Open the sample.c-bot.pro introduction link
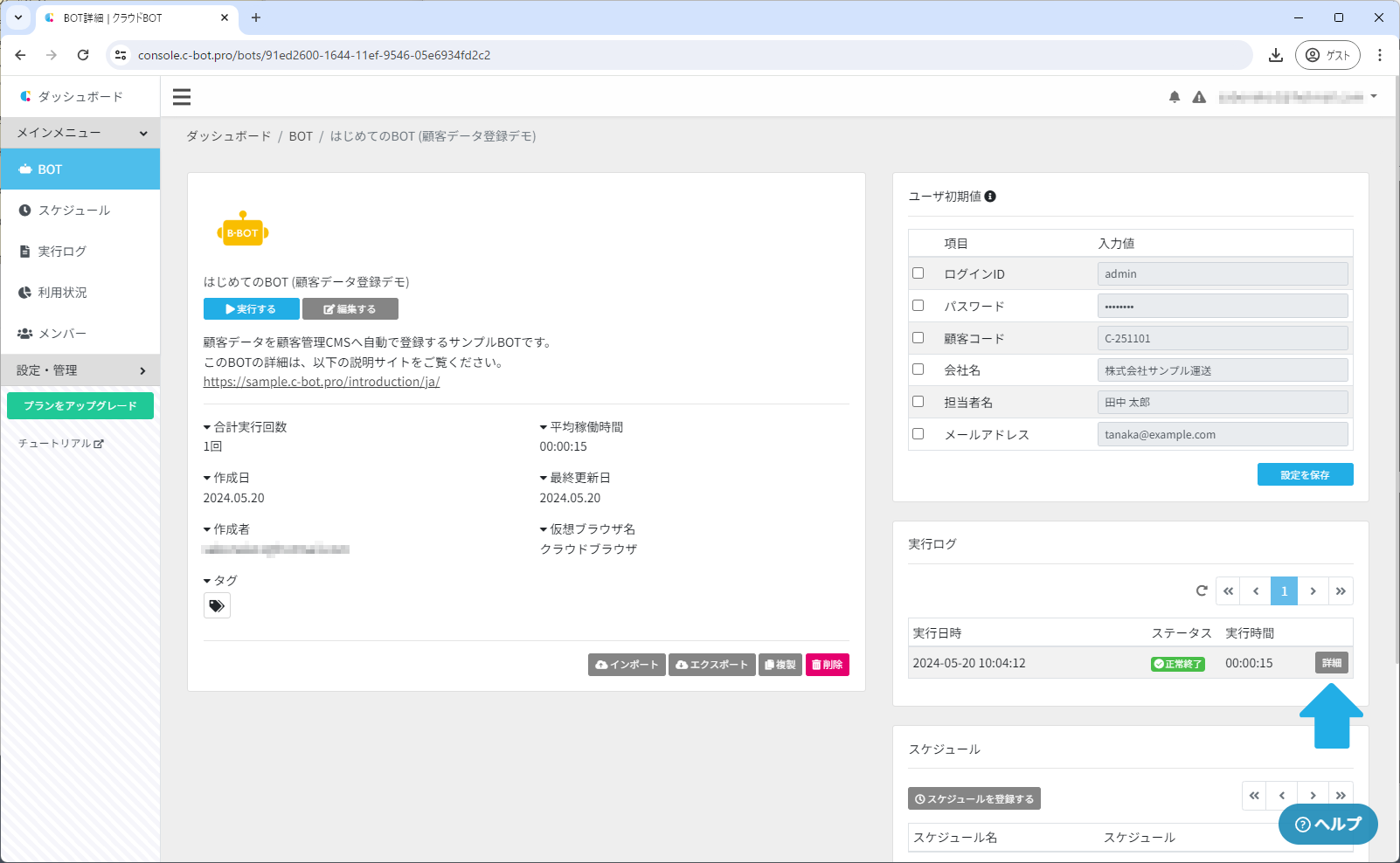This screenshot has height=863, width=1400. click(x=321, y=382)
